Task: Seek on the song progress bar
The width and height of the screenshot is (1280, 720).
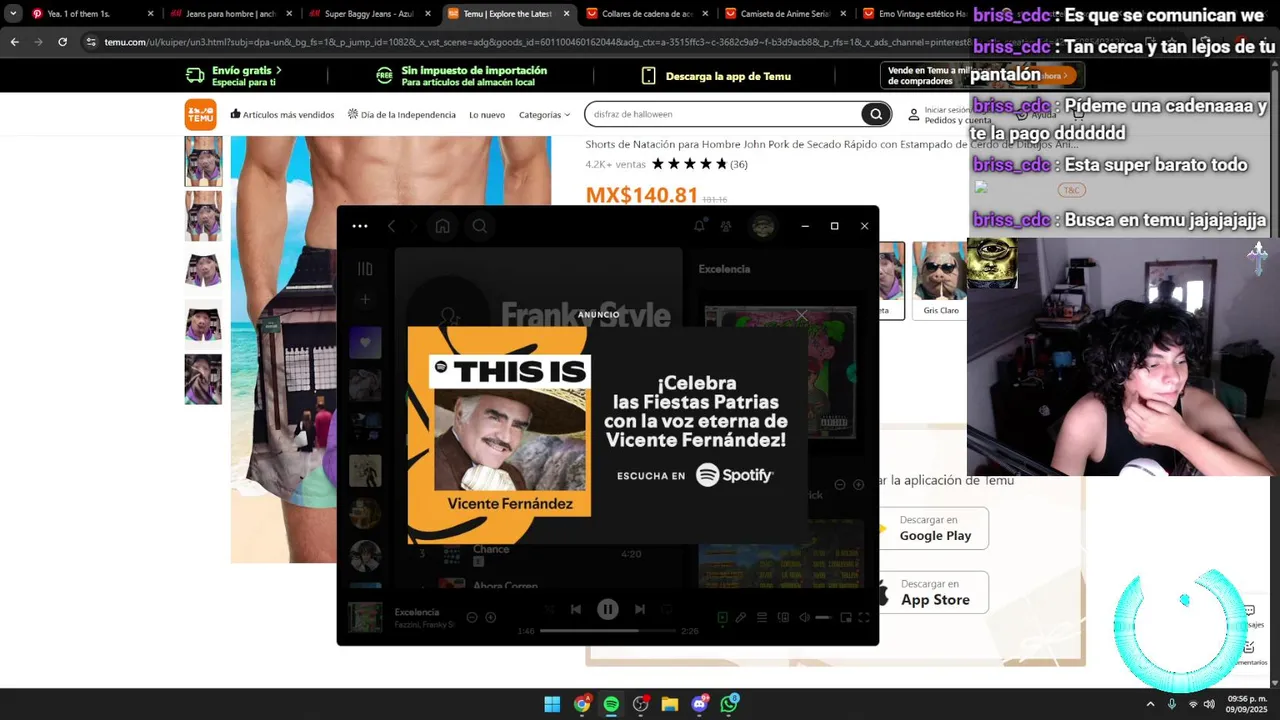Action: 607,631
